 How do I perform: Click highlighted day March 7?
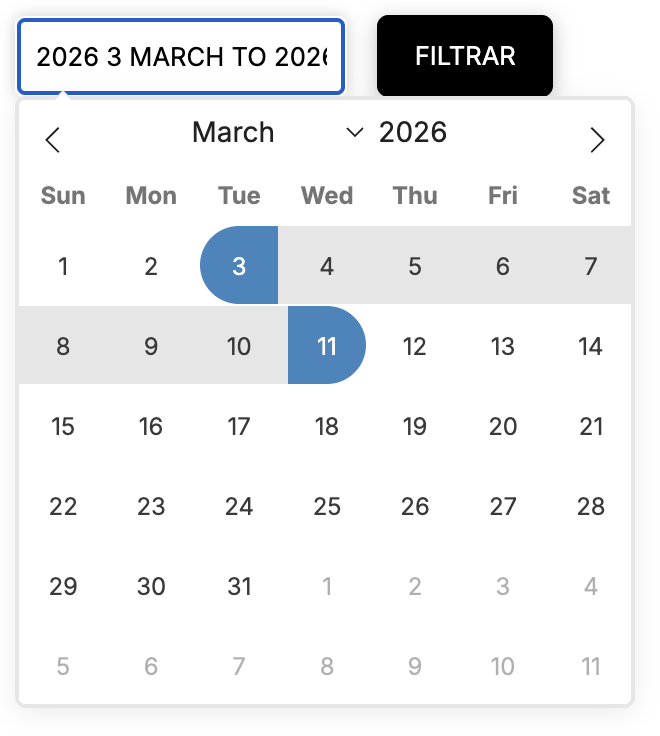click(x=591, y=266)
